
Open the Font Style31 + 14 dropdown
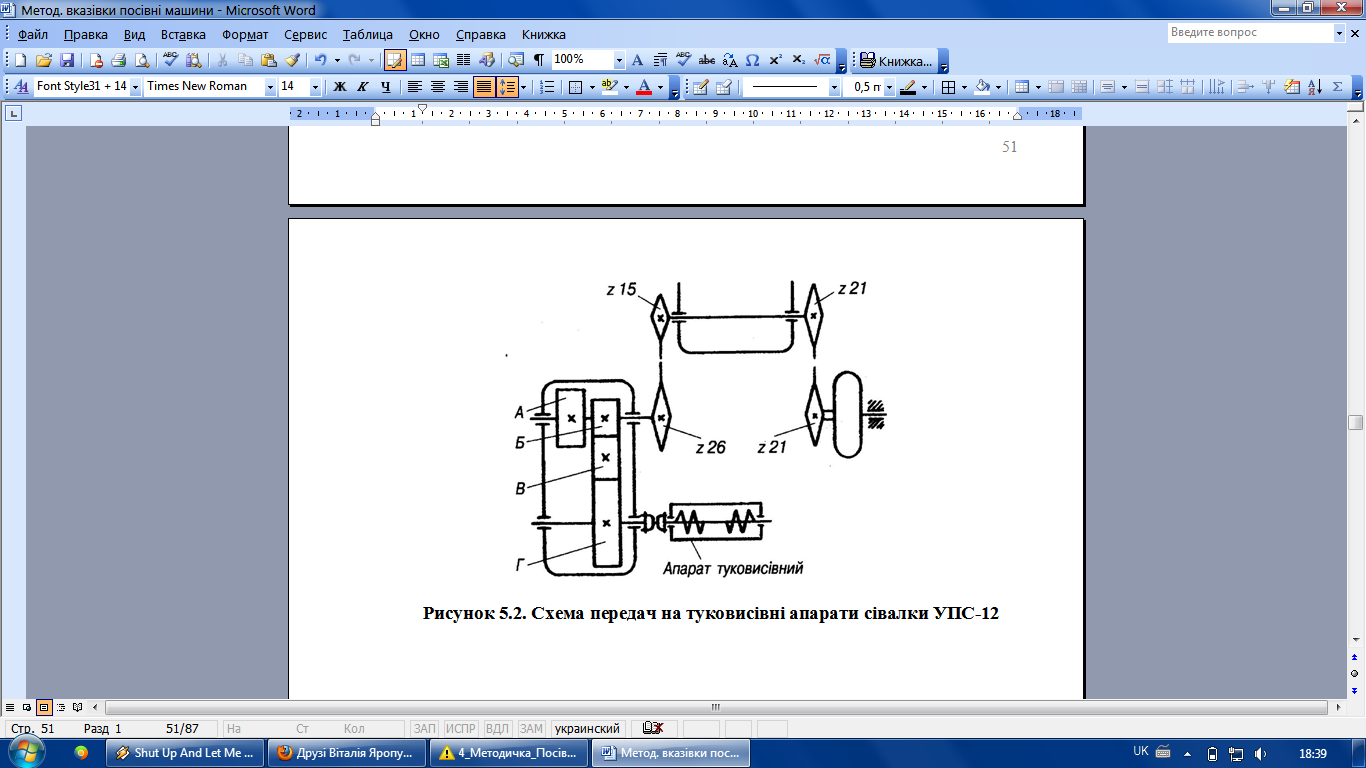[x=135, y=87]
